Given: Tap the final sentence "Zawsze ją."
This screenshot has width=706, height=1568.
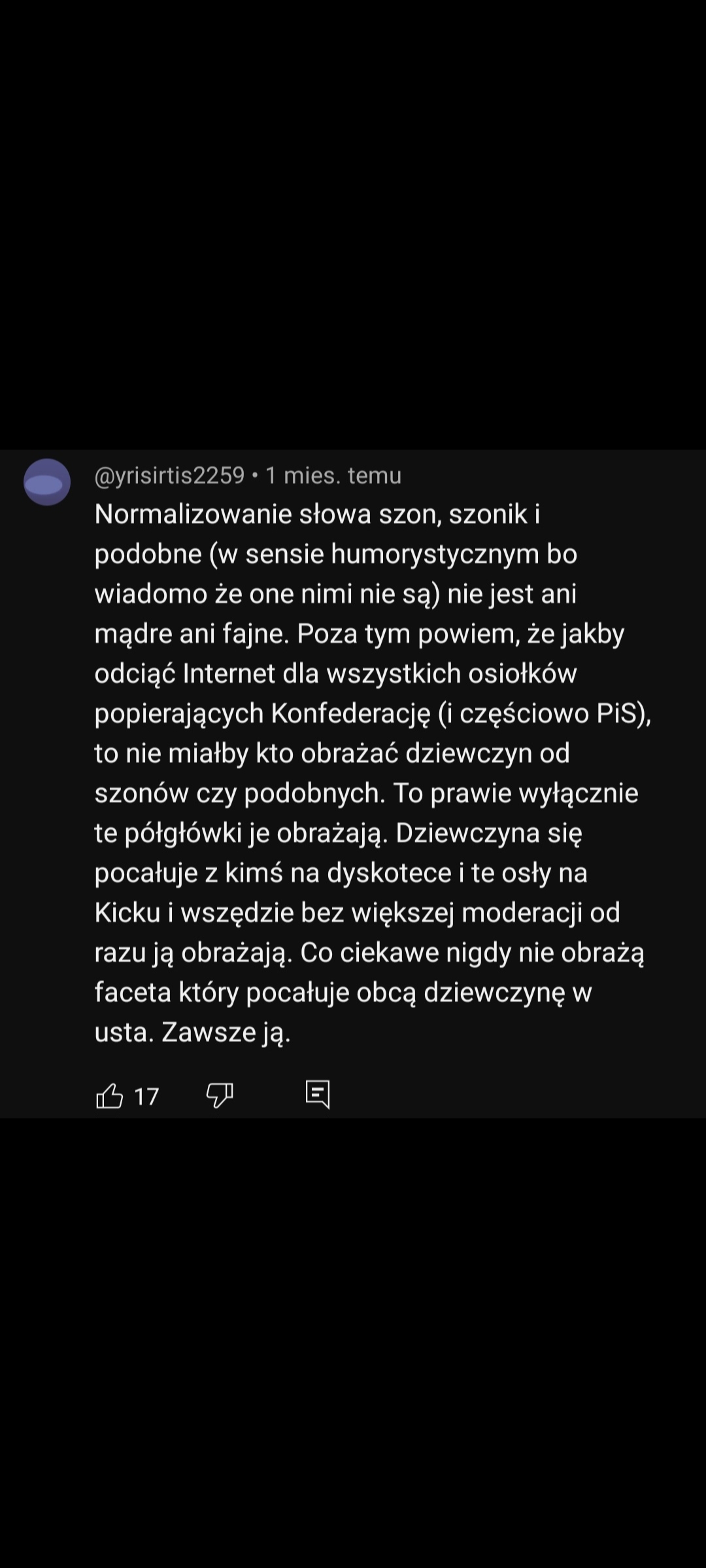Looking at the screenshot, I should [226, 1033].
